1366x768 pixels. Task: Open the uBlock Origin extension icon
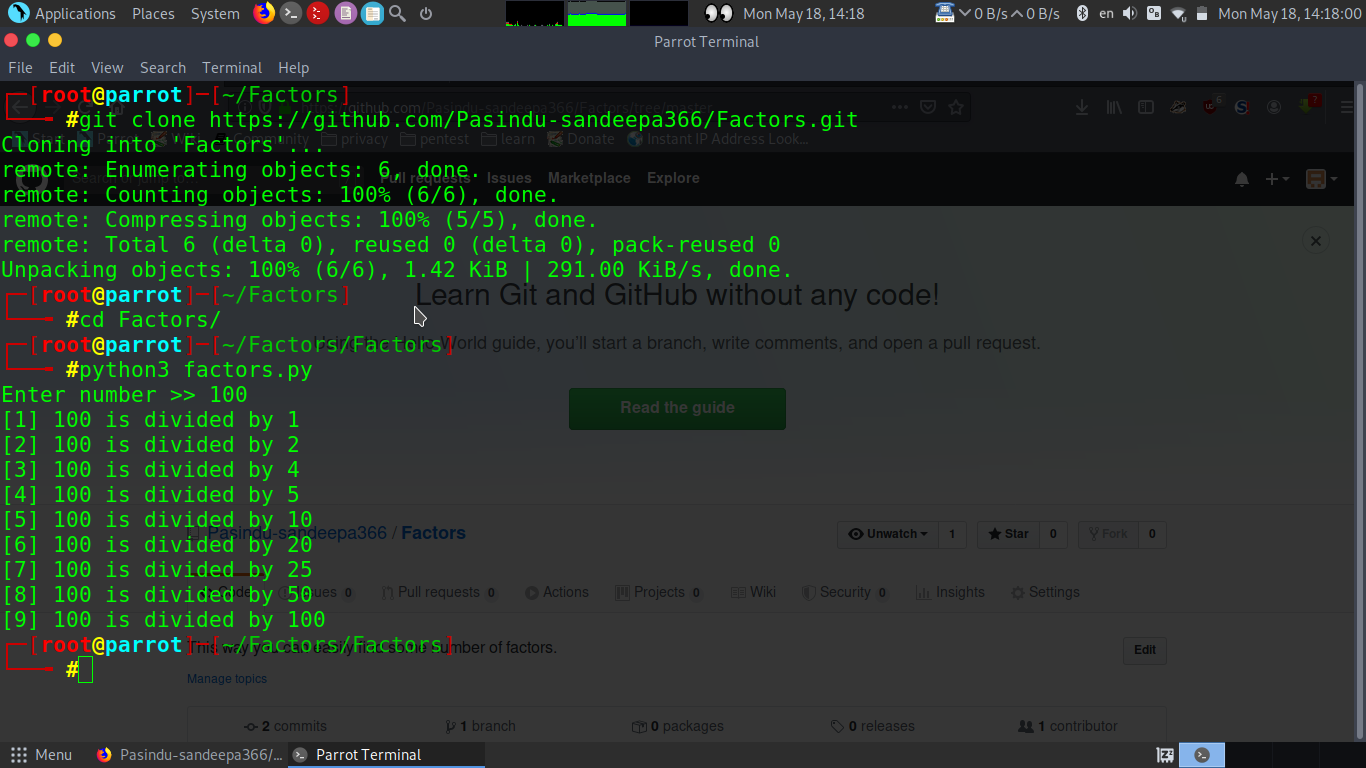(x=1209, y=107)
